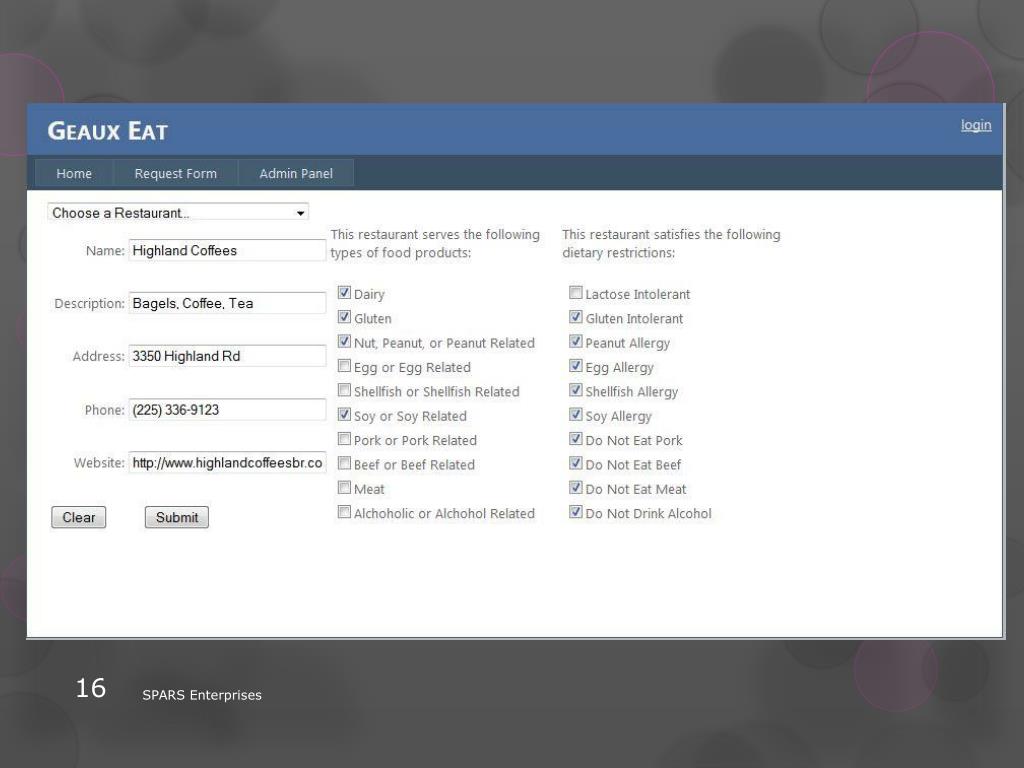Uncheck Soy or Soy Related

344,414
